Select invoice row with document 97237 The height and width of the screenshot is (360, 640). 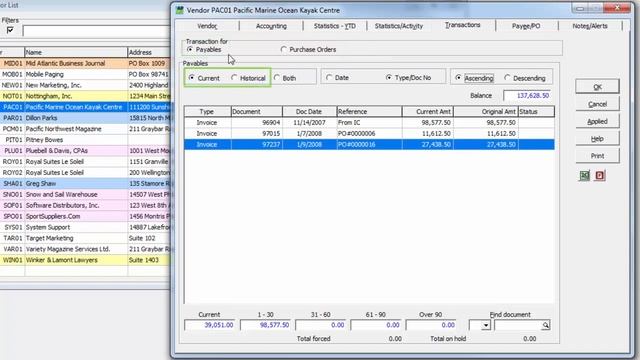click(x=369, y=144)
